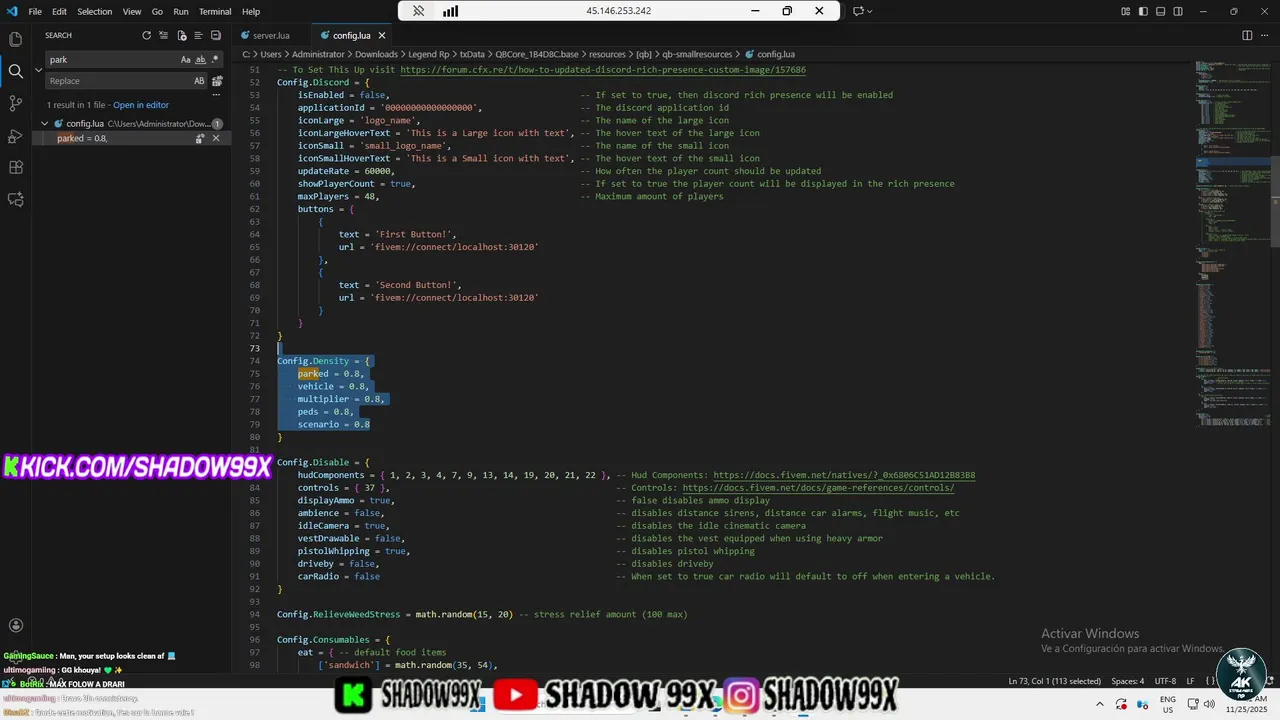
Task: Click the editor minimap
Action: [x=1231, y=243]
